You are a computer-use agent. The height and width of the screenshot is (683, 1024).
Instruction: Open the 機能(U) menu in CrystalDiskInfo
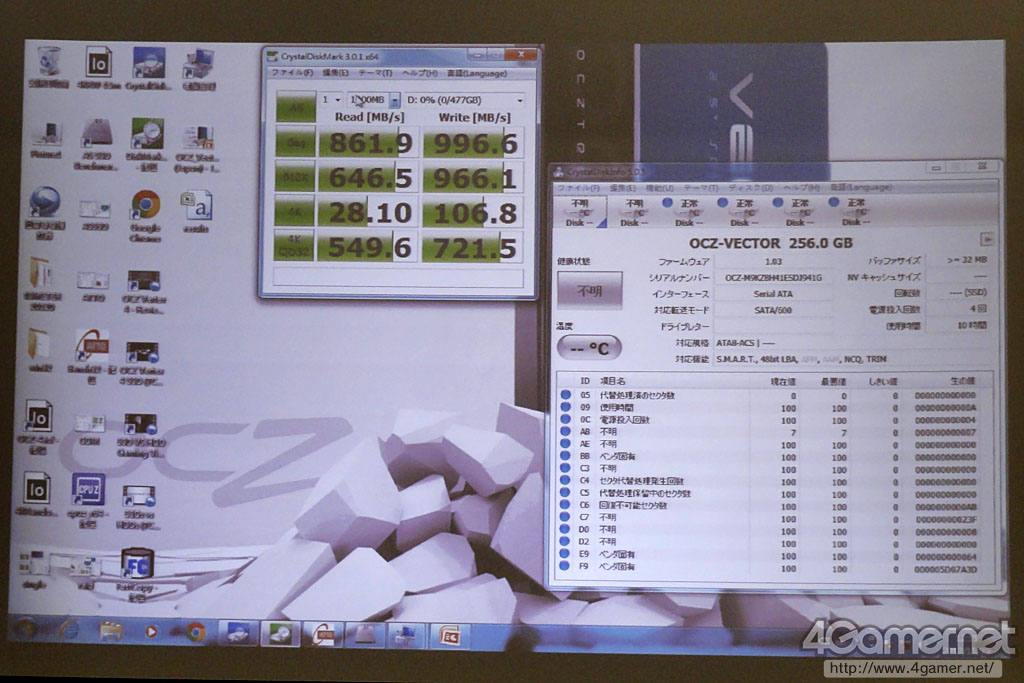tap(659, 188)
